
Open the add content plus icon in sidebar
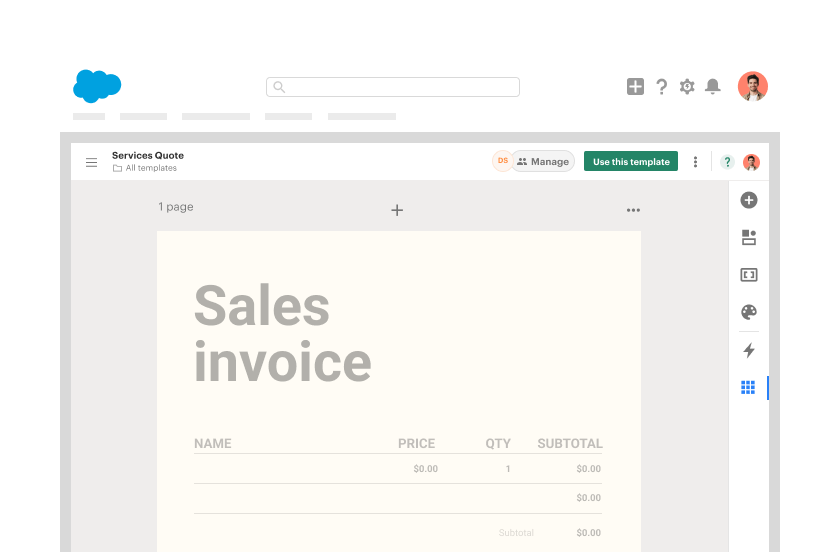point(749,200)
